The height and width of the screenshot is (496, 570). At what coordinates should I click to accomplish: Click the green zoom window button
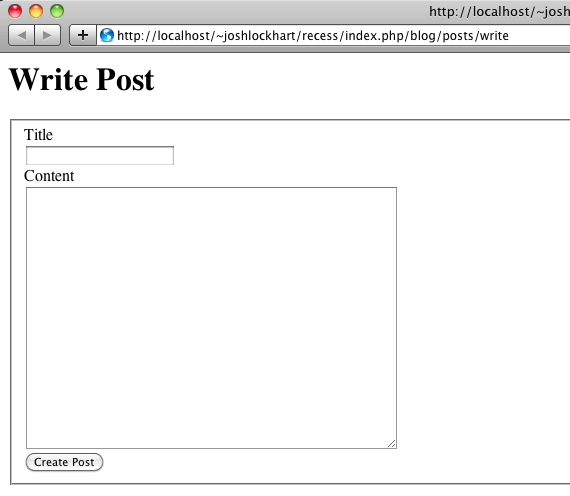click(x=57, y=11)
